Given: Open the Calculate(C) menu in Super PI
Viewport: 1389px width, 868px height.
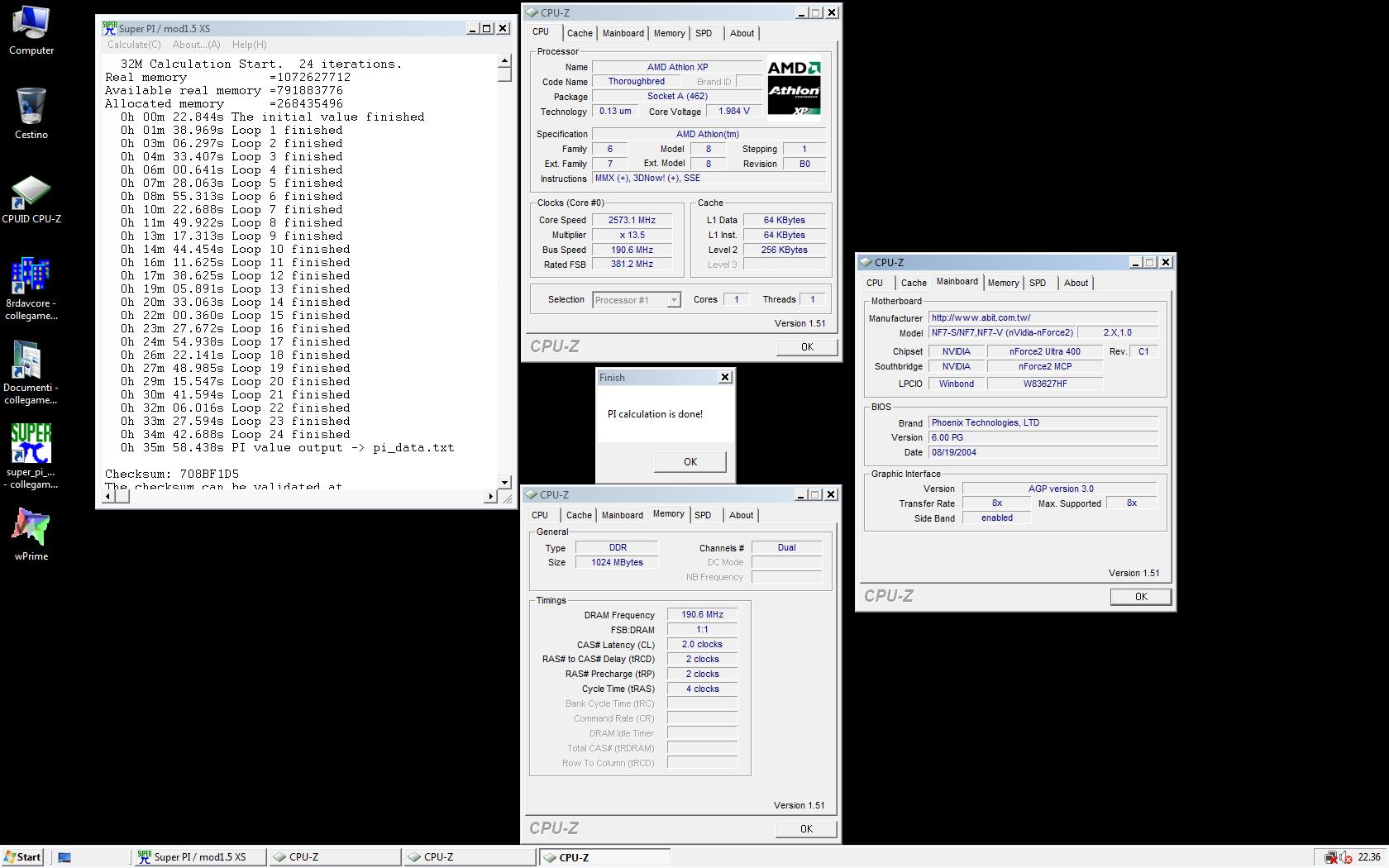Looking at the screenshot, I should pyautogui.click(x=134, y=45).
